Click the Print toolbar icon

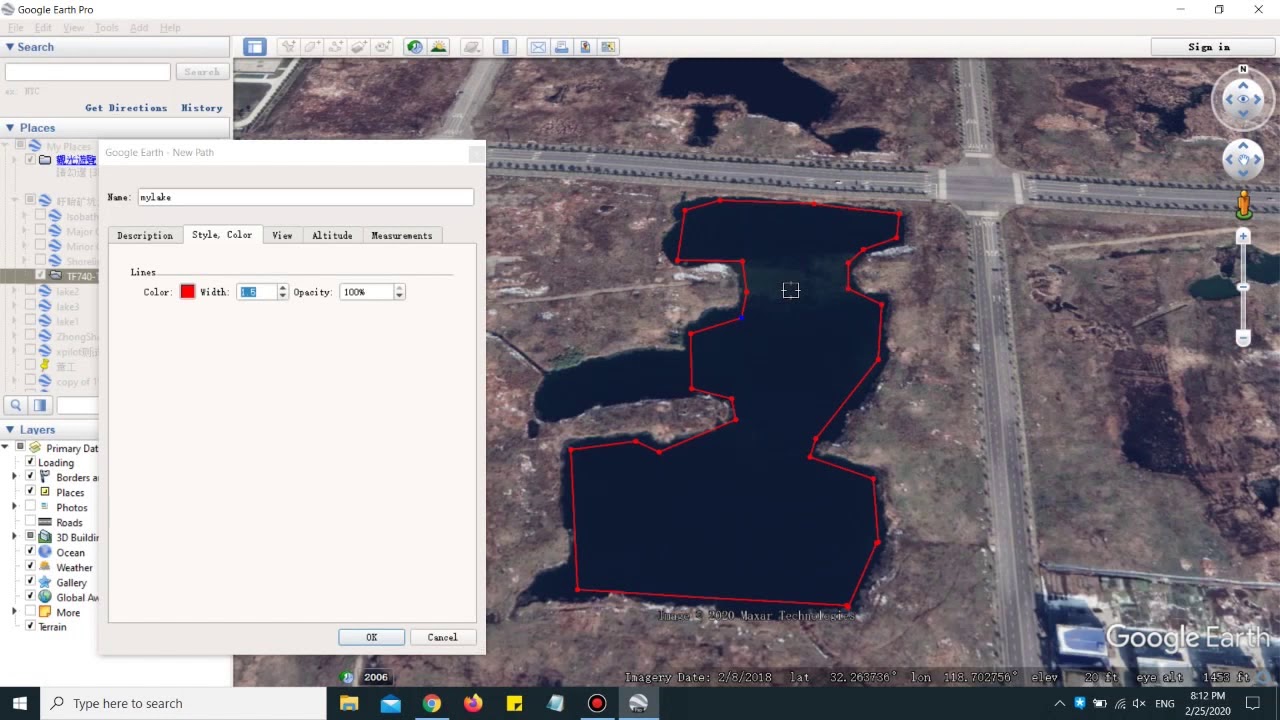561,47
